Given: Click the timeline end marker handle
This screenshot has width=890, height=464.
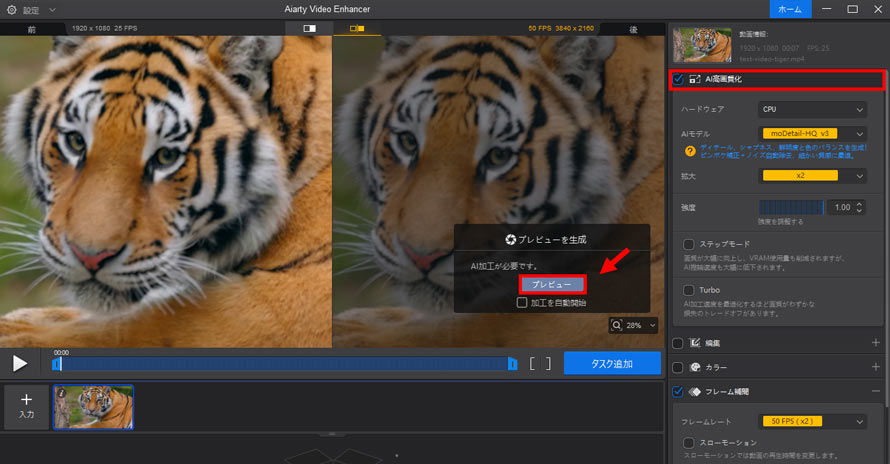Looking at the screenshot, I should (x=513, y=363).
